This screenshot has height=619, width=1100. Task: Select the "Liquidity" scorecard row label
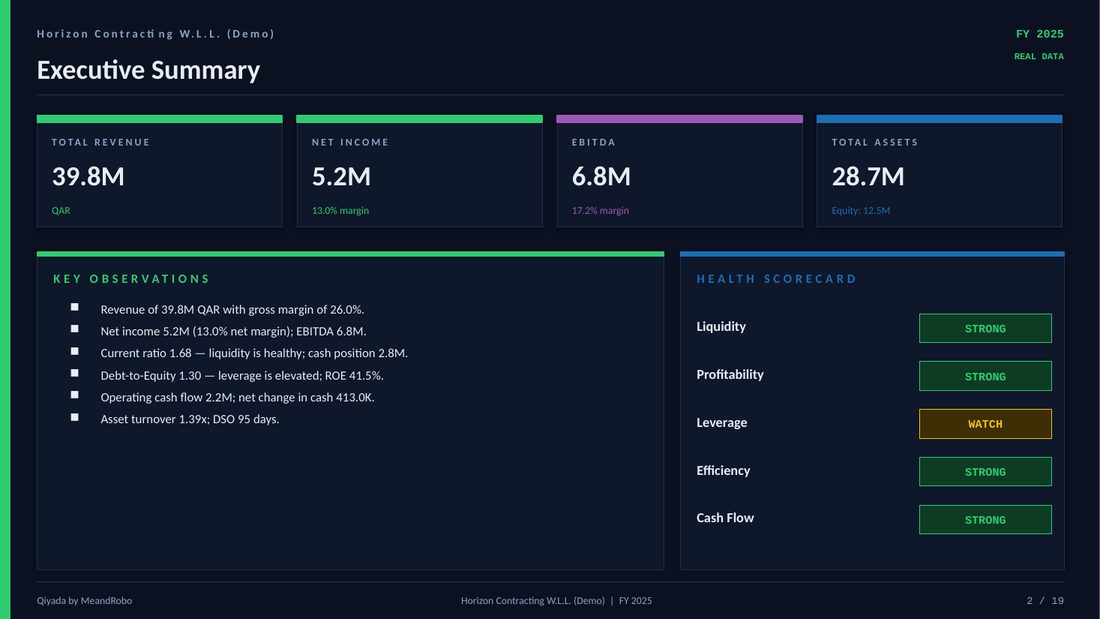tap(721, 326)
